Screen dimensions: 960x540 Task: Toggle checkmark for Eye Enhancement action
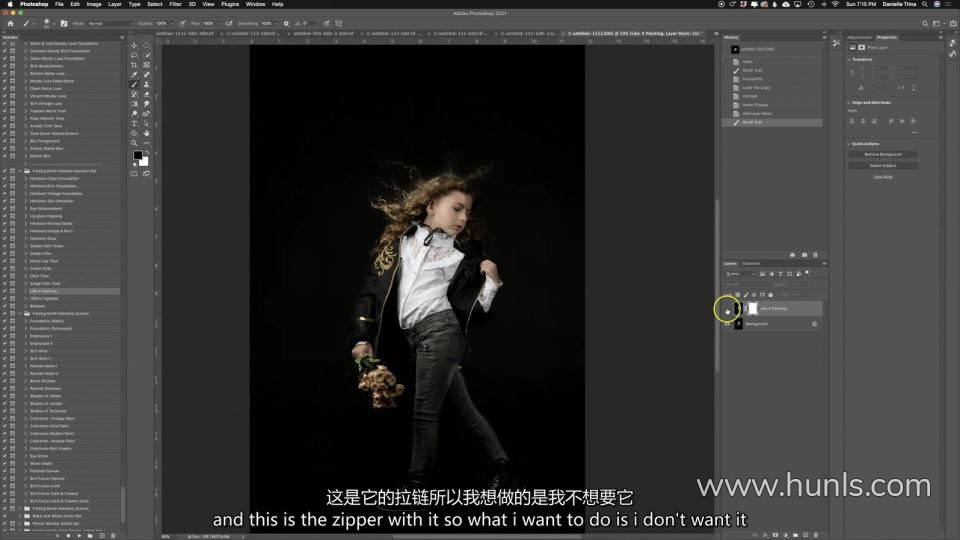tap(4, 208)
